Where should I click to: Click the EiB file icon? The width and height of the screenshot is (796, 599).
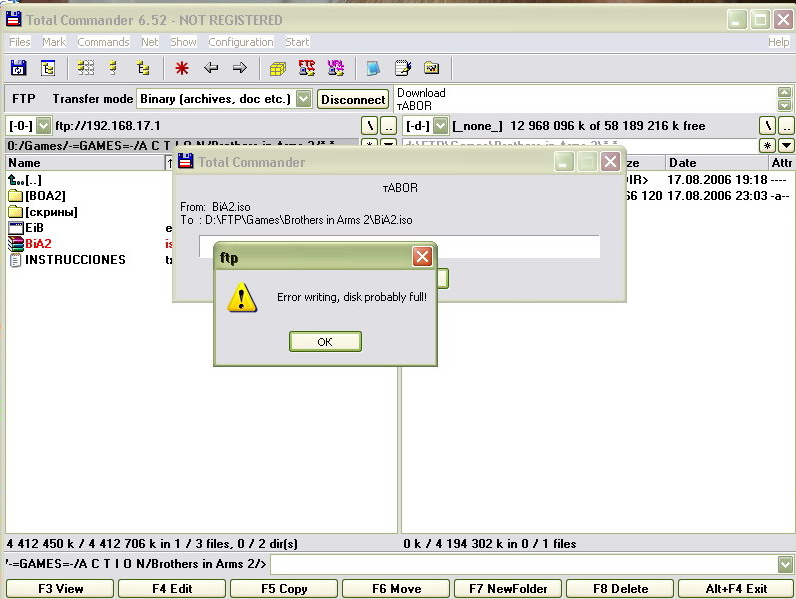pos(16,227)
